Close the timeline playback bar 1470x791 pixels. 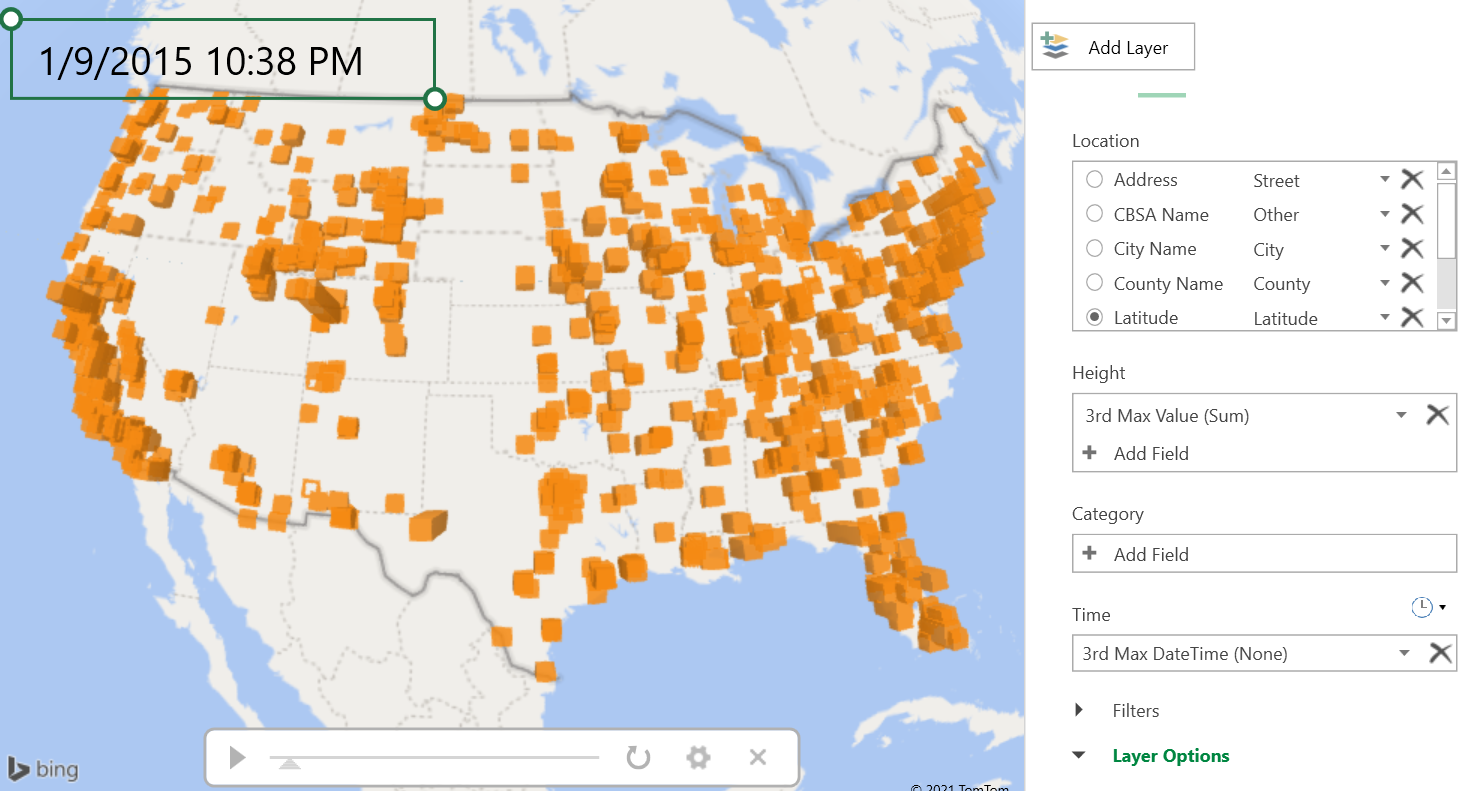click(x=758, y=757)
